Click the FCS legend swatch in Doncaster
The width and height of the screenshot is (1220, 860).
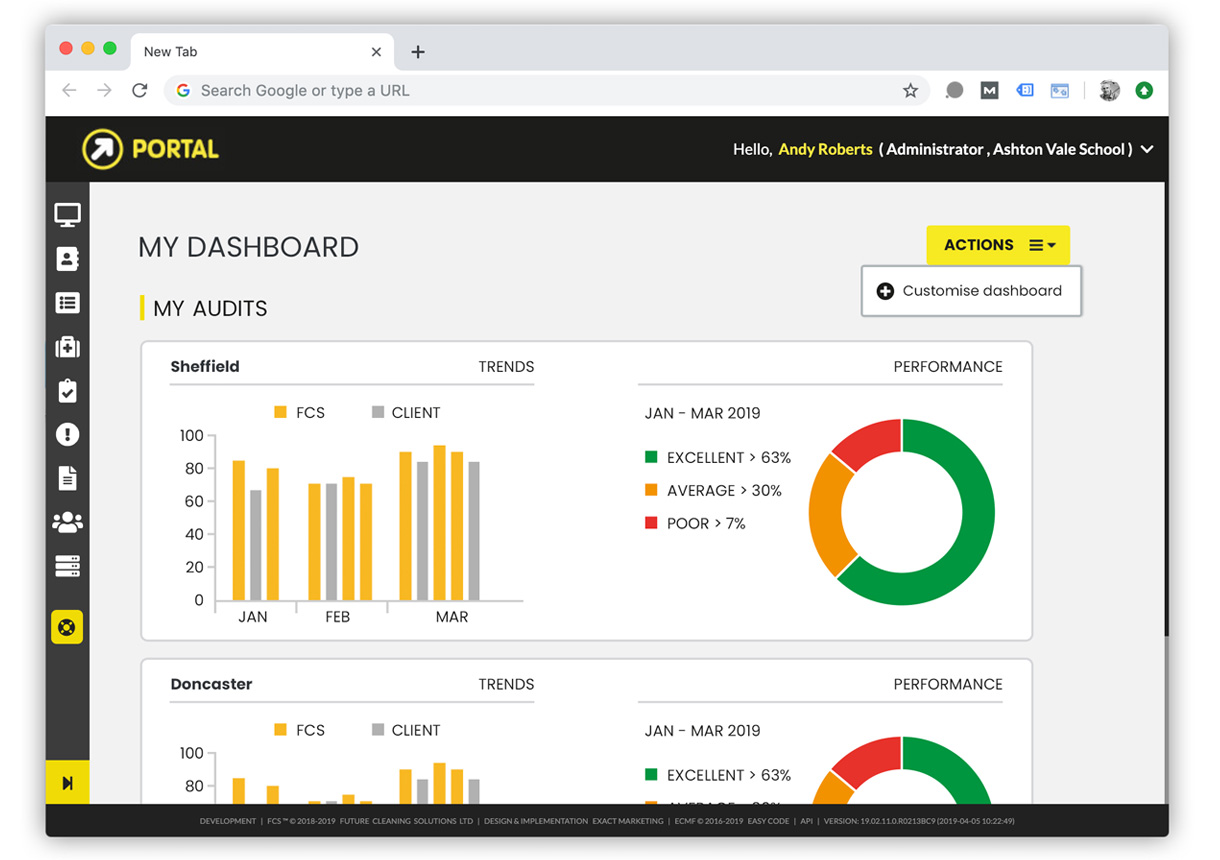click(x=281, y=730)
